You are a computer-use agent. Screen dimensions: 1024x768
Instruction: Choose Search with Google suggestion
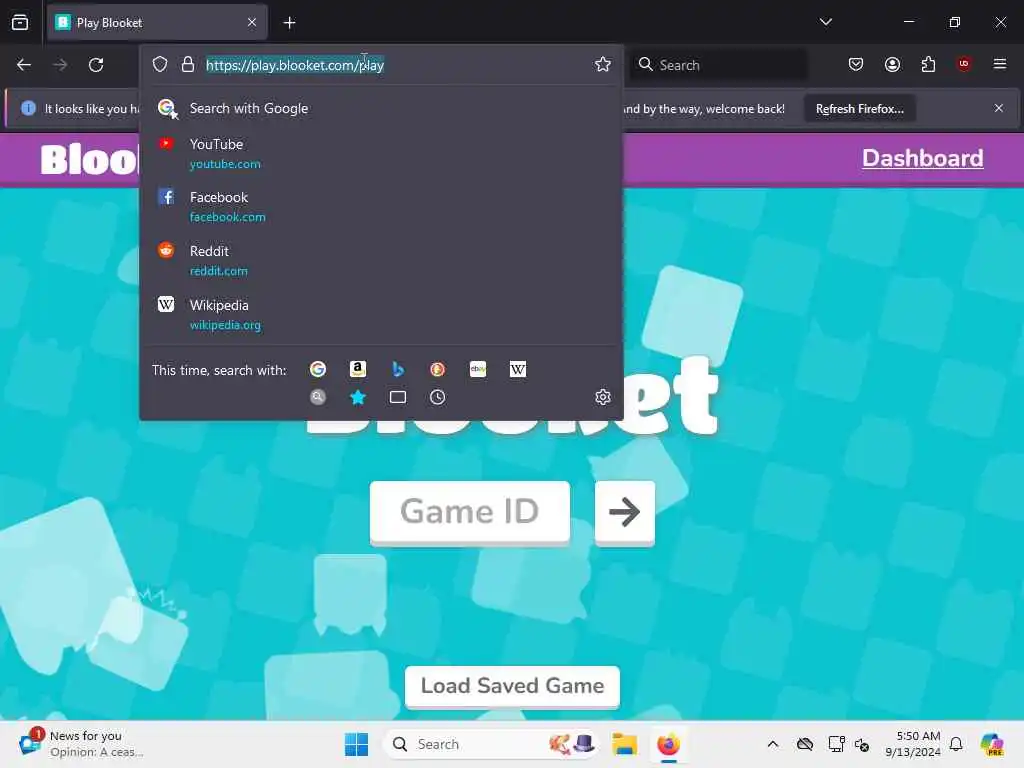381,108
